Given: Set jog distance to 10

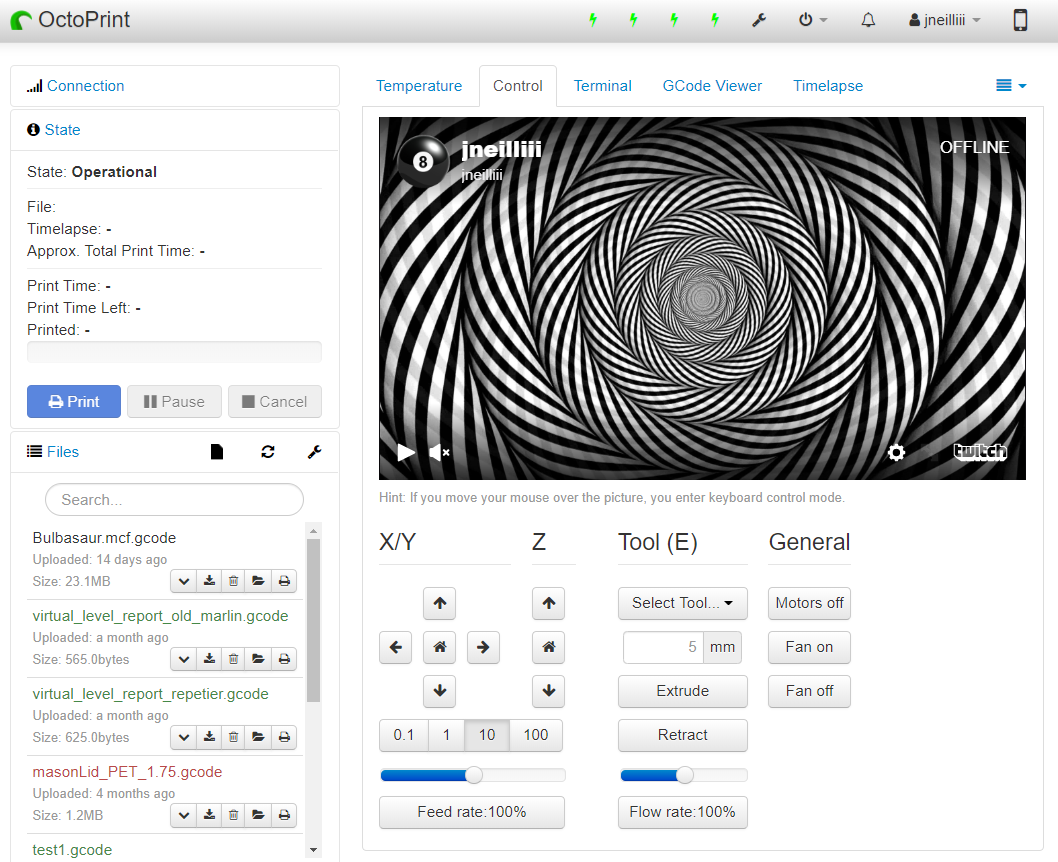Looking at the screenshot, I should [x=487, y=735].
